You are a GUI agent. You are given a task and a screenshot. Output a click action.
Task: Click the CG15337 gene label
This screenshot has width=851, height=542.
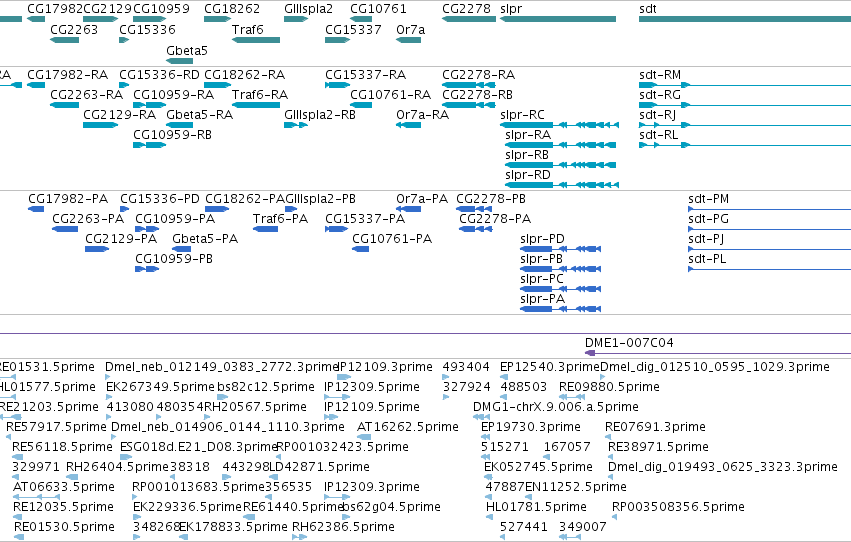tap(353, 29)
